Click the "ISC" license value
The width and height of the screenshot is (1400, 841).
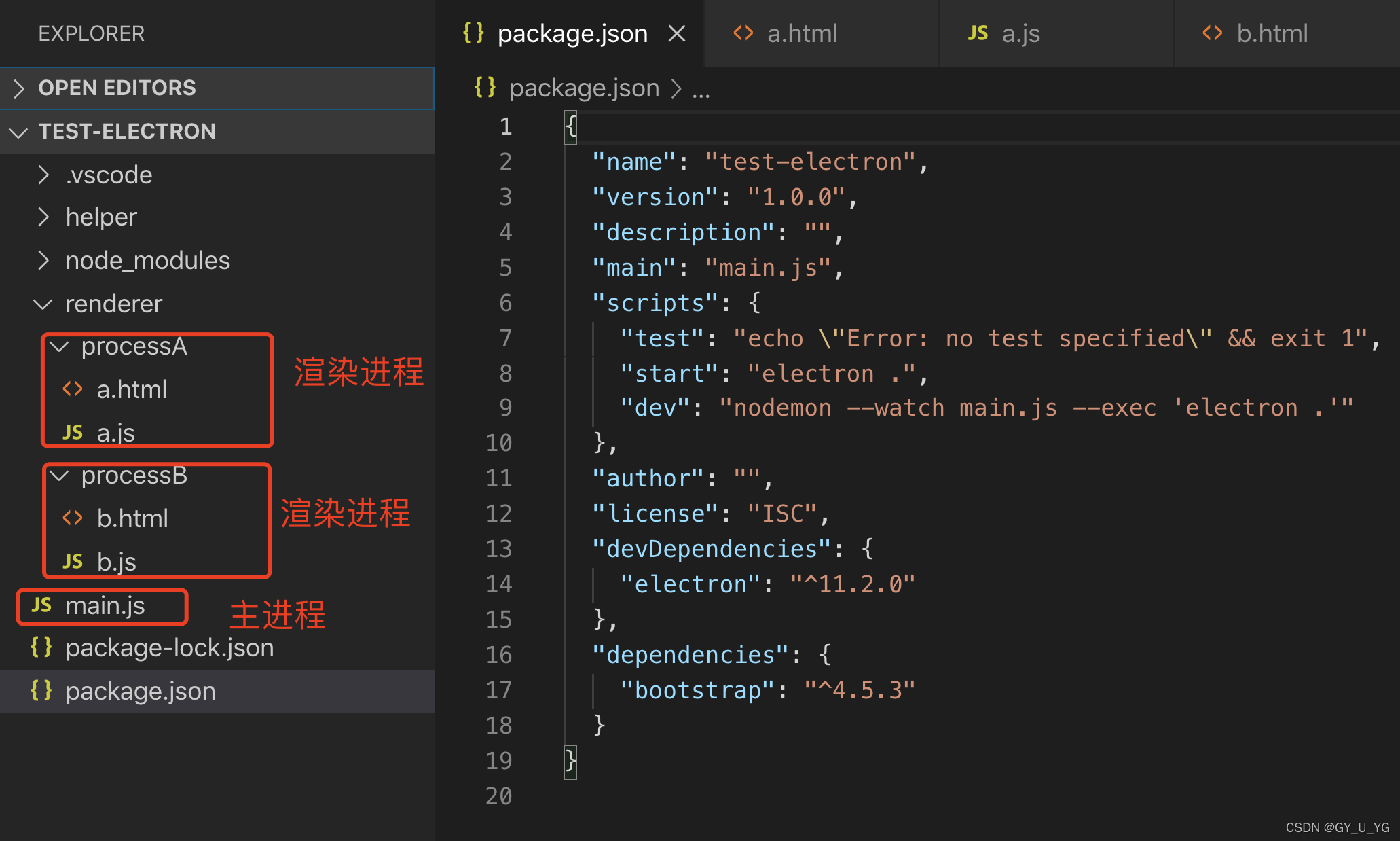point(782,514)
